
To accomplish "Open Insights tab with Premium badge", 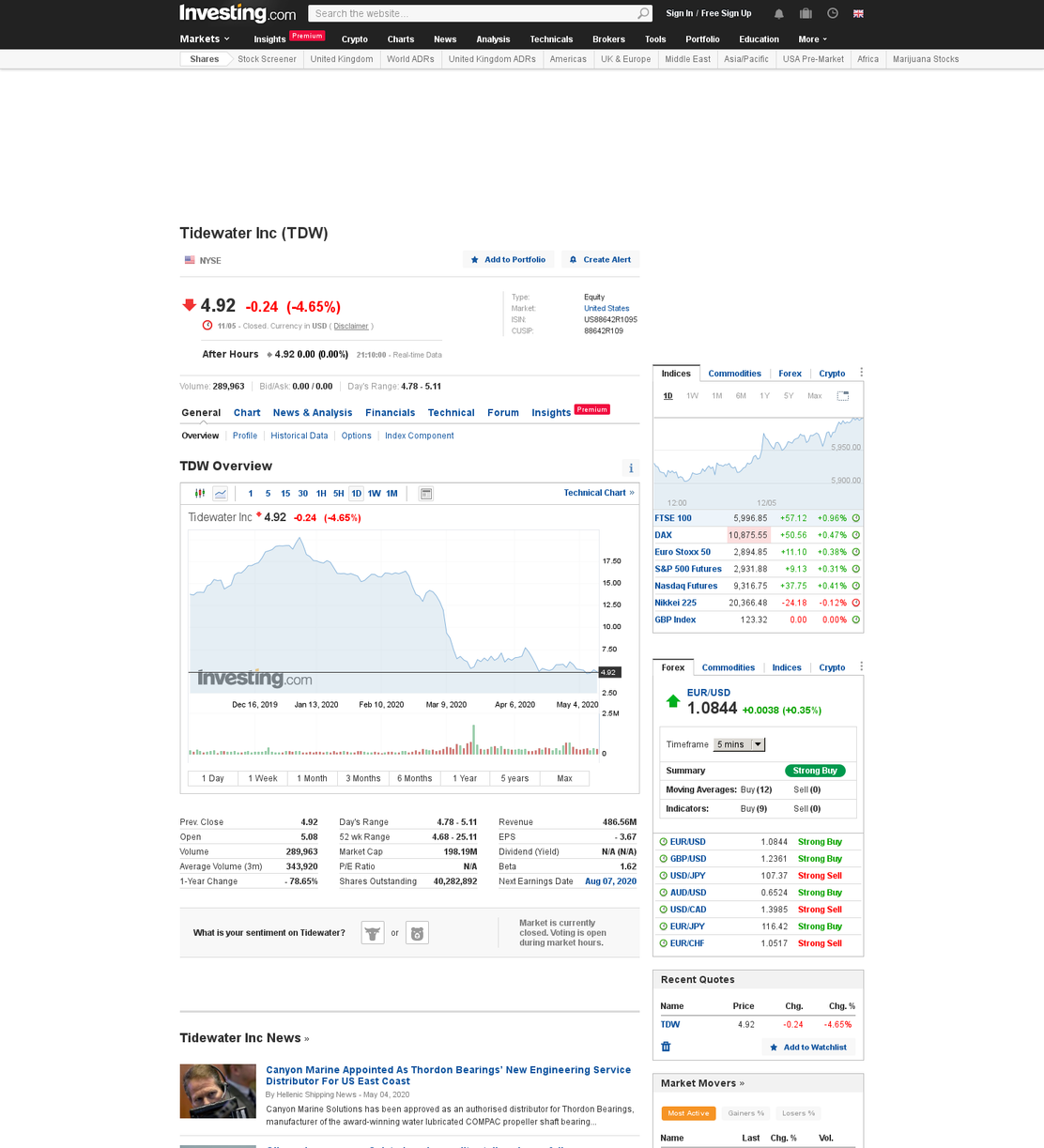I will [571, 412].
